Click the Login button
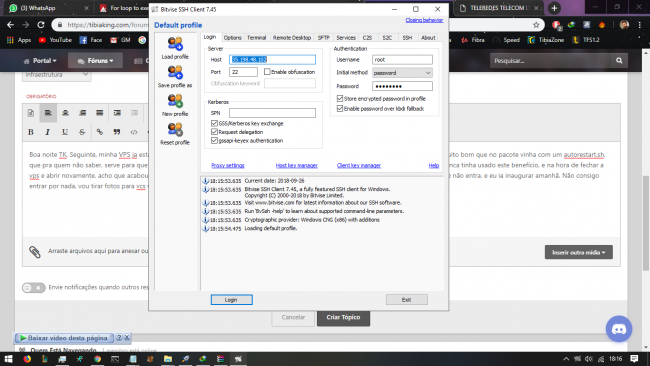Screen dimensions: 650x366 (231, 300)
